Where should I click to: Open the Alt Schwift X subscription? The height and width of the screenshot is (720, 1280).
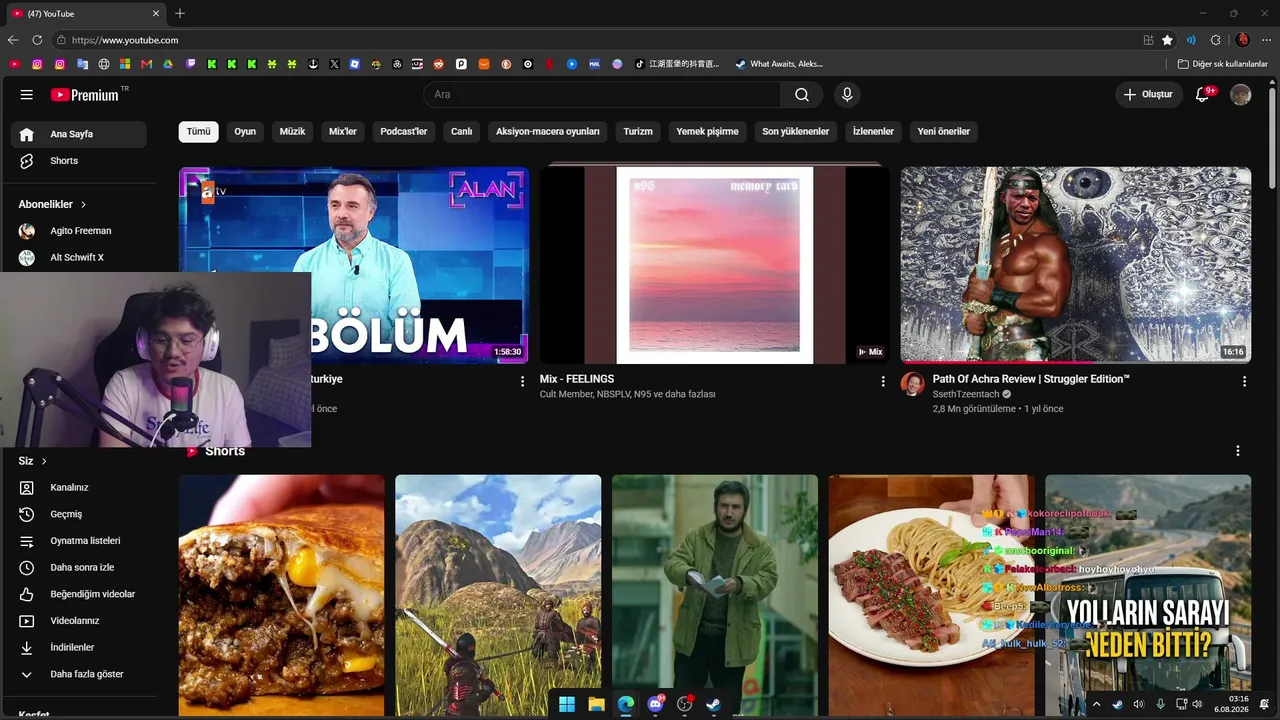coord(79,258)
